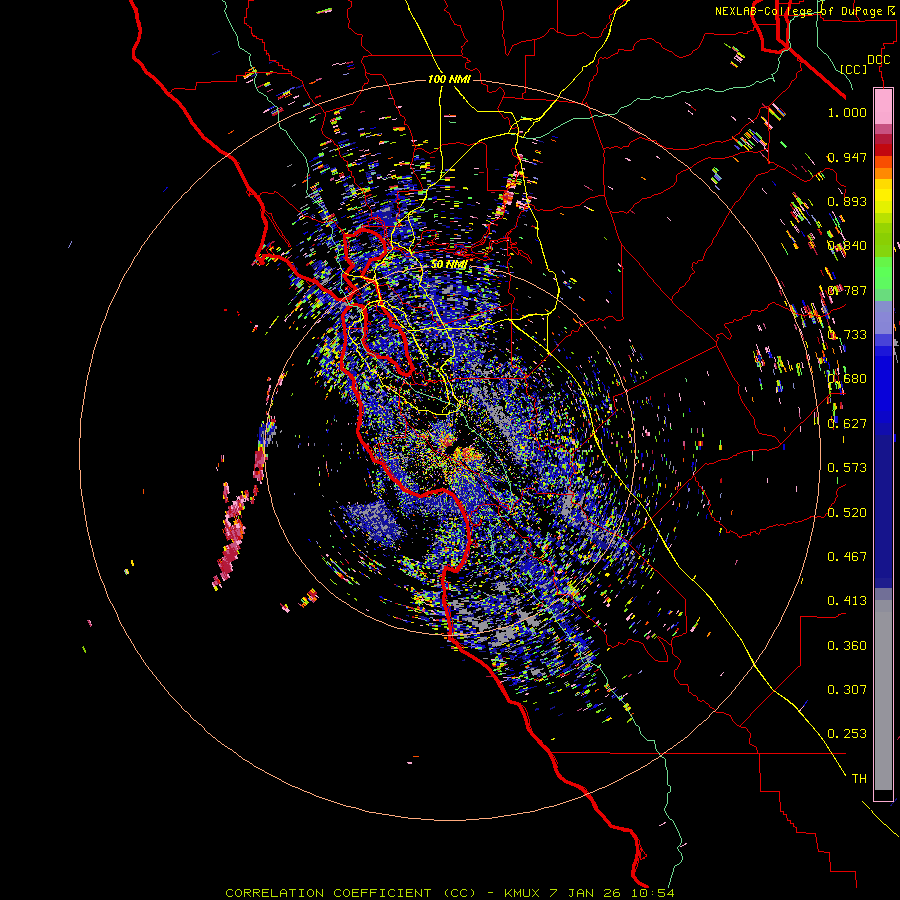The width and height of the screenshot is (900, 900).
Task: Click the TH threshold label
Action: coord(859,779)
